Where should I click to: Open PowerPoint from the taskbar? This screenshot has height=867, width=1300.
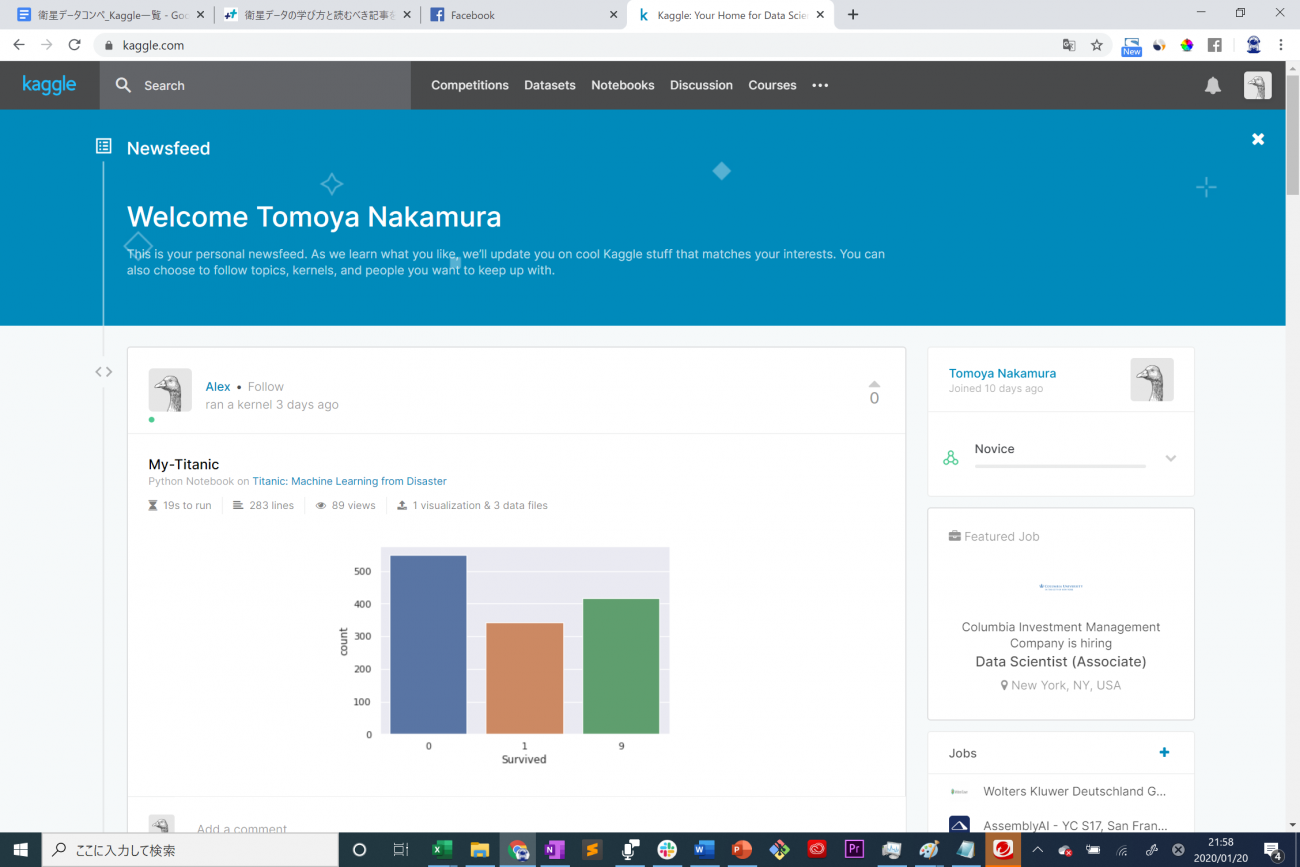(741, 850)
